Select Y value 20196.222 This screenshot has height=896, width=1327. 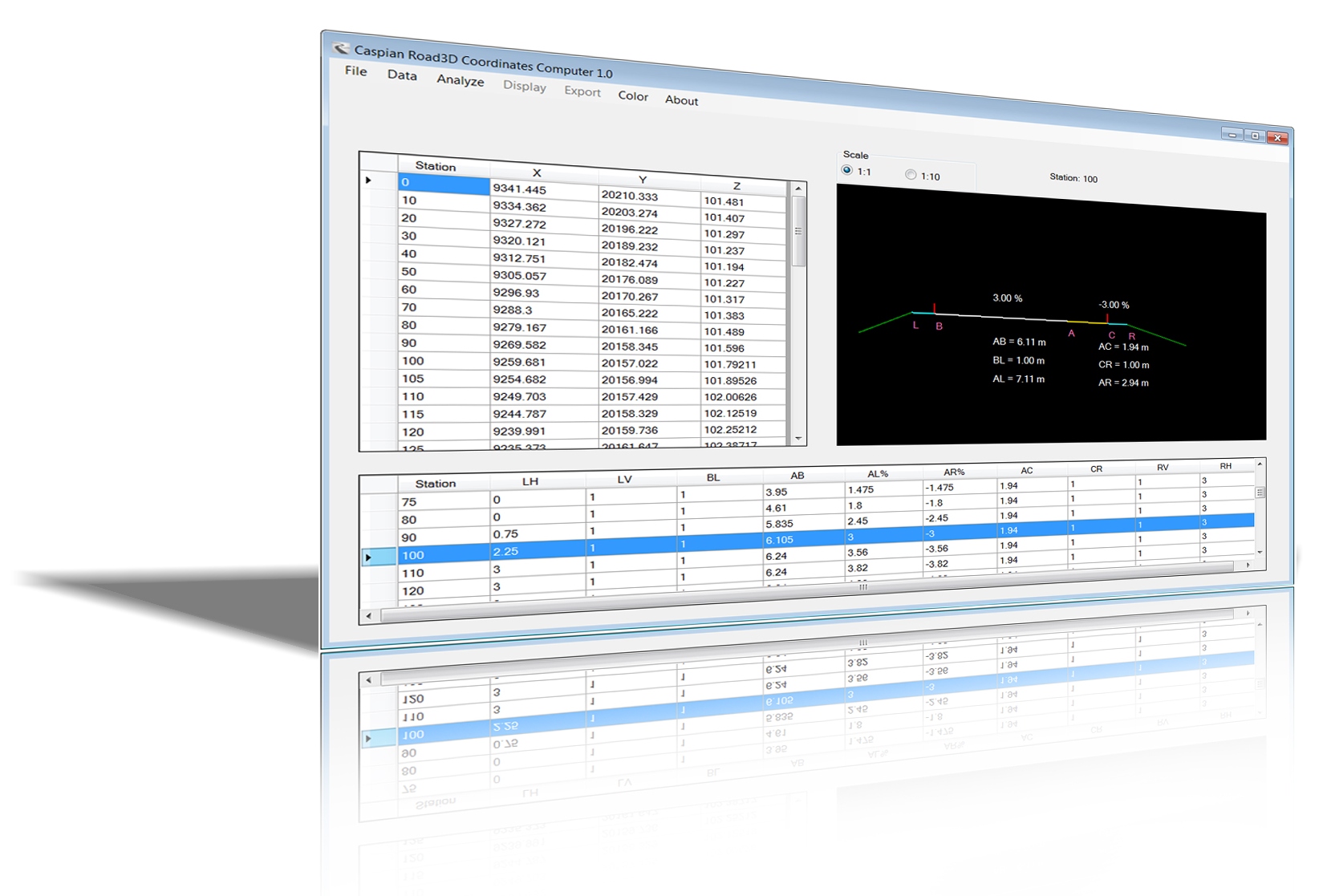(649, 229)
